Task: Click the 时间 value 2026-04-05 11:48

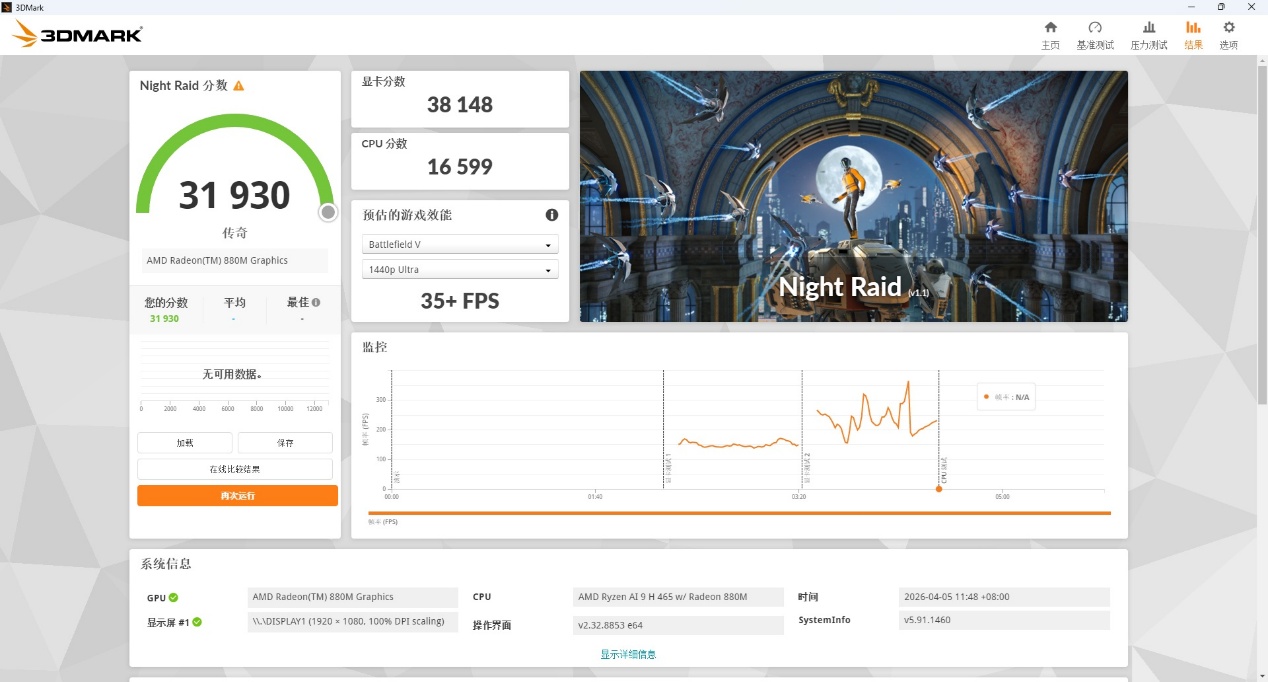Action: [1004, 597]
